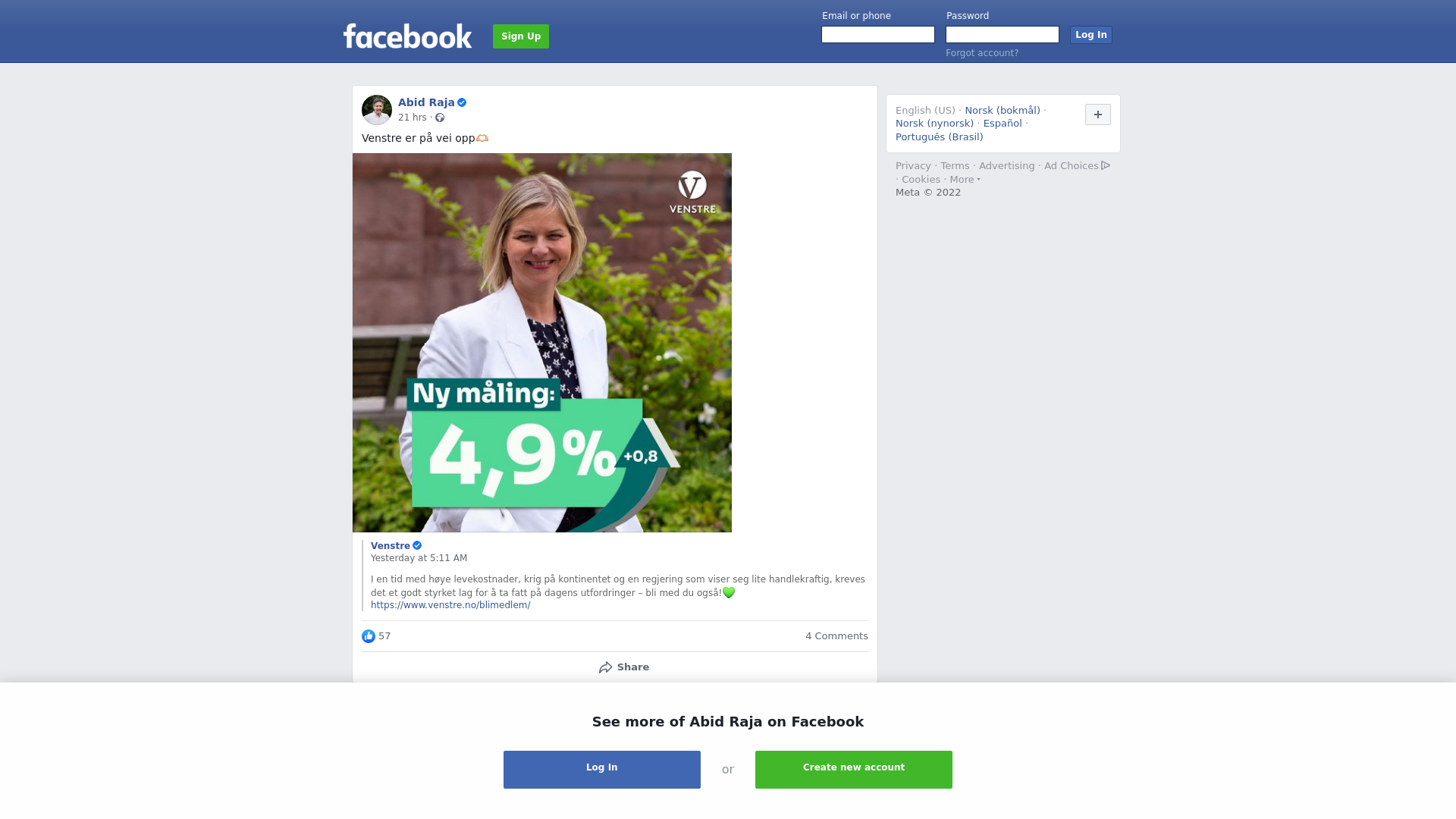Viewport: 1456px width, 819px height.
Task: Click the Share arrow icon
Action: click(x=605, y=667)
